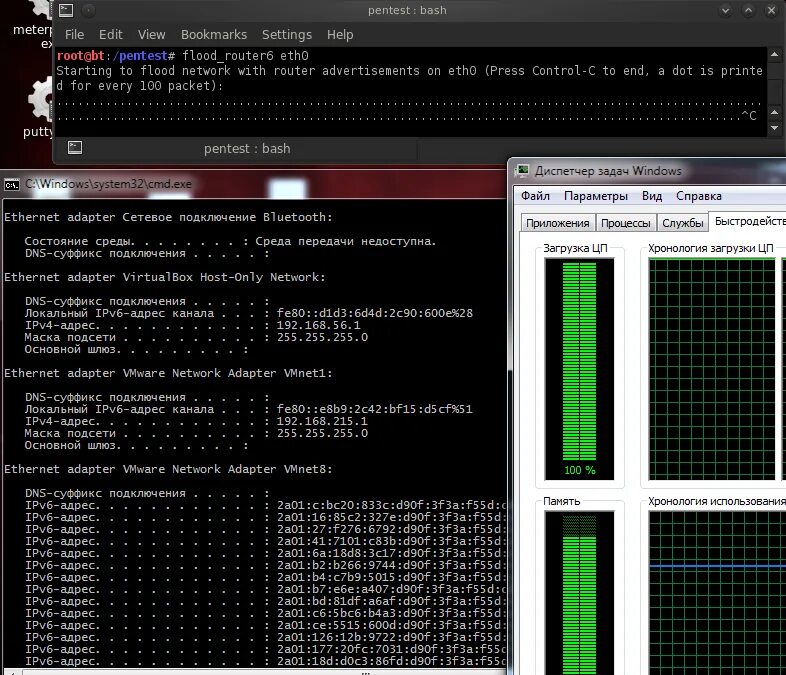The image size is (786, 675).
Task: Select the 'pentest : bash' terminal tab
Action: [x=236, y=149]
